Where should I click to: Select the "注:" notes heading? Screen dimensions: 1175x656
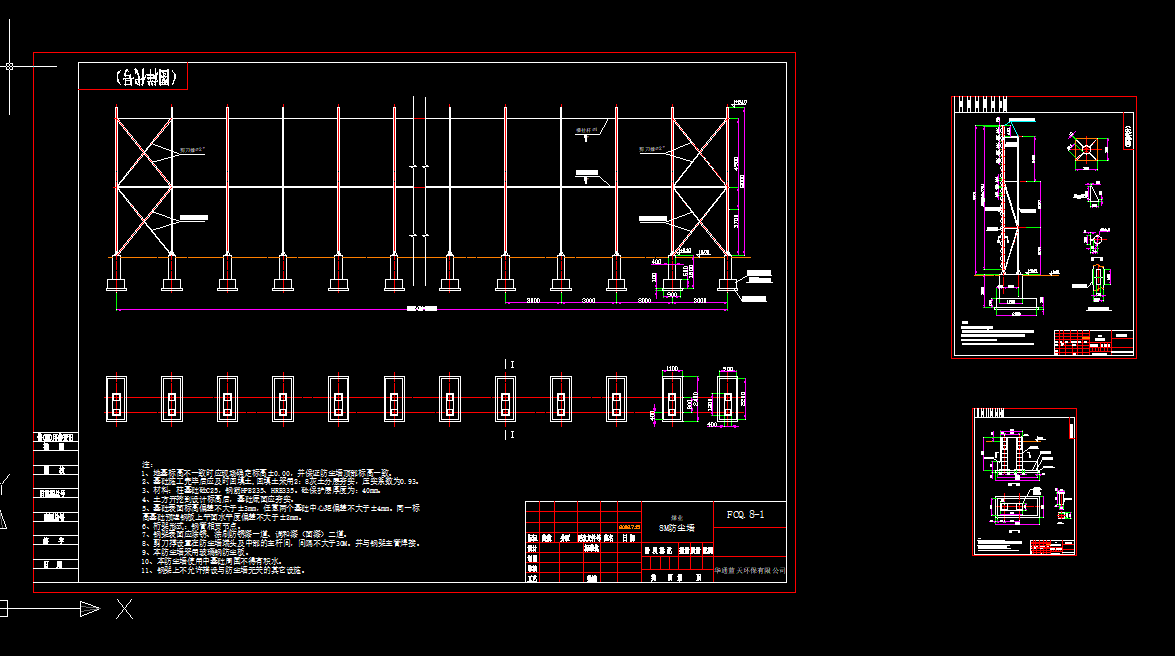147,465
